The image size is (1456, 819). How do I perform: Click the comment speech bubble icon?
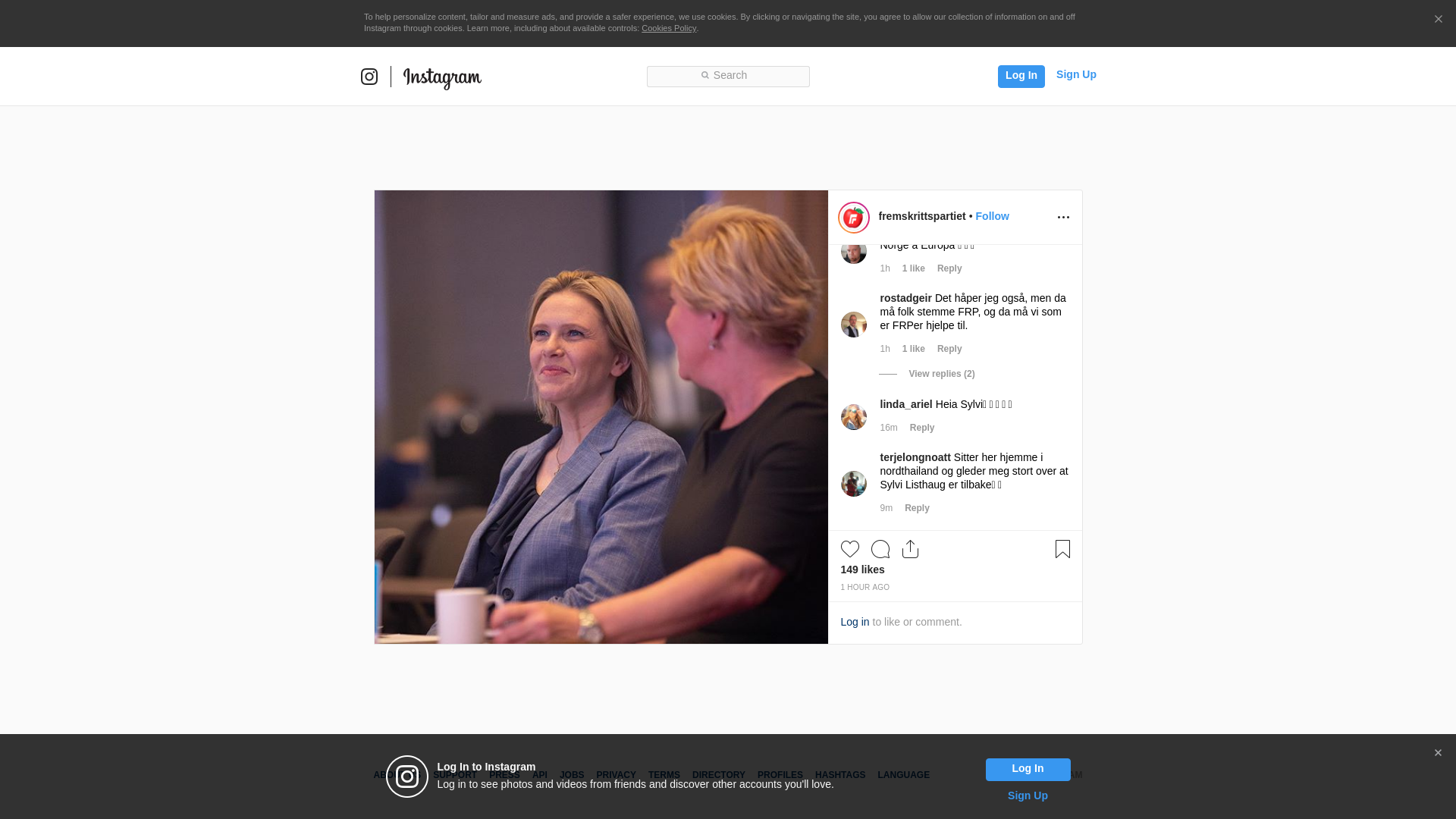[x=880, y=549]
